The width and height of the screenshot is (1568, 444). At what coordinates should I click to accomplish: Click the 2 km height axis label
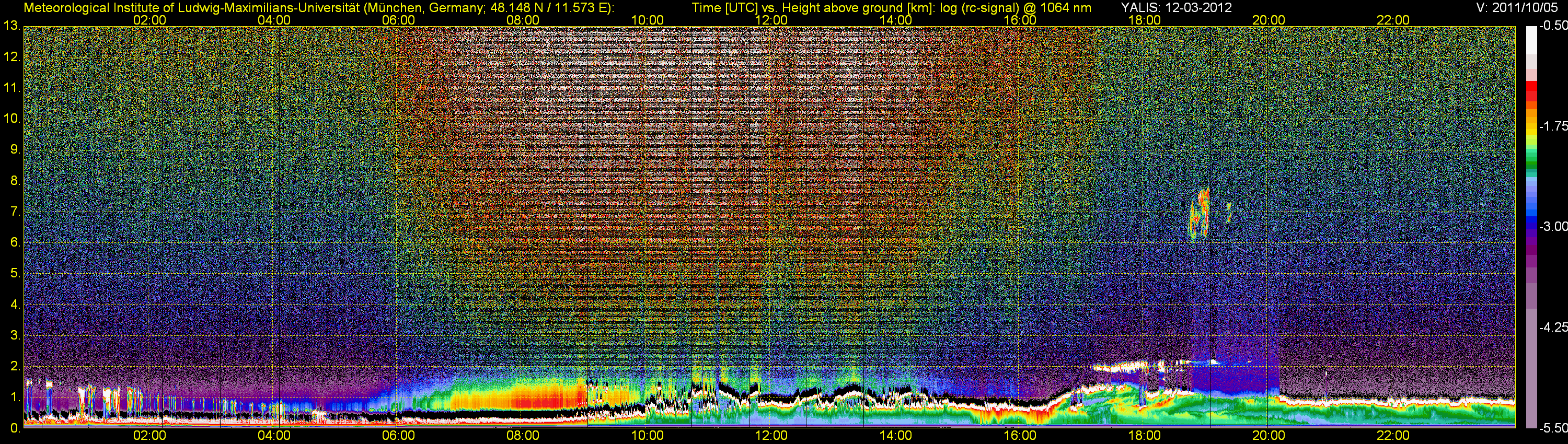15,366
